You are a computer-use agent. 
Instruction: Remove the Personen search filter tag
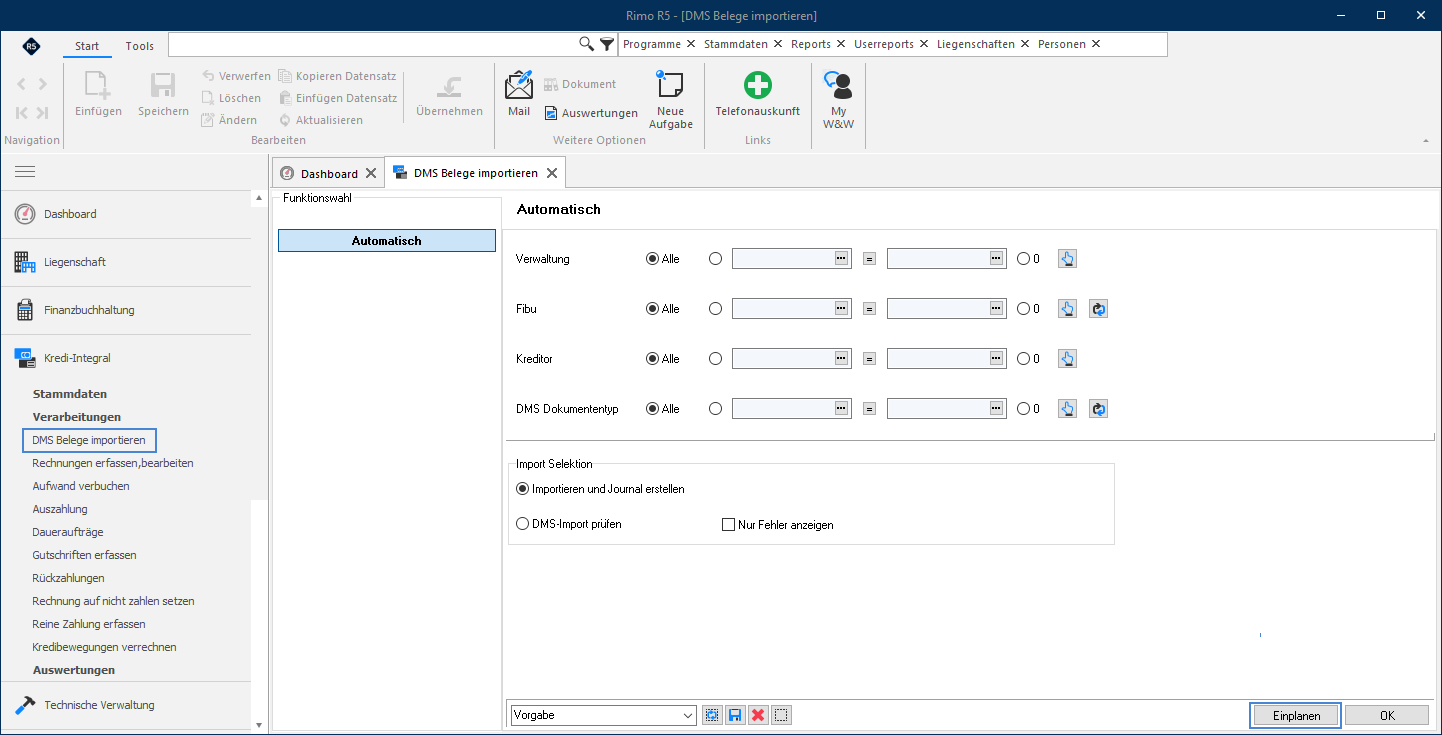click(1096, 44)
